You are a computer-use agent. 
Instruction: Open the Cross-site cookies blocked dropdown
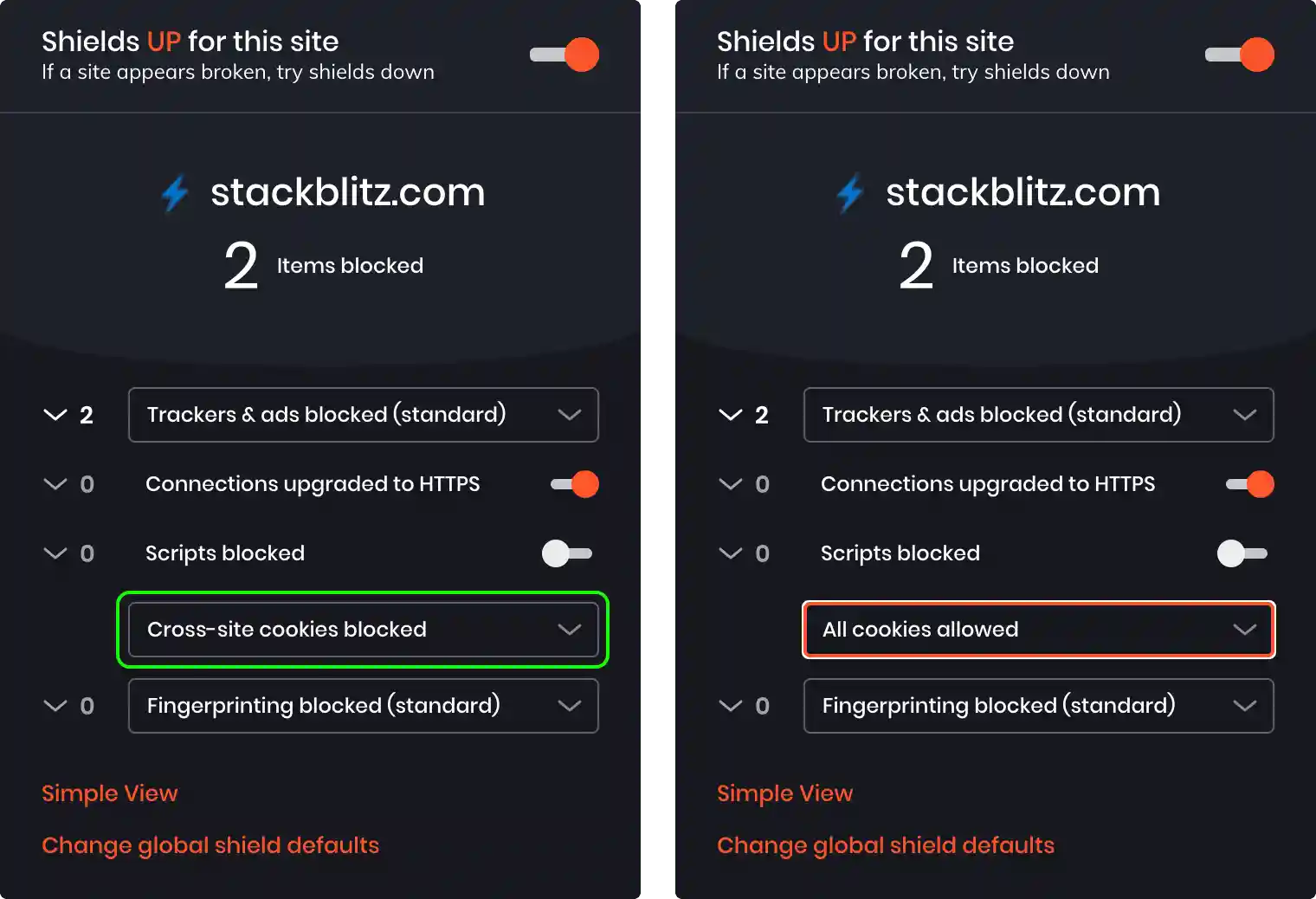click(x=363, y=630)
